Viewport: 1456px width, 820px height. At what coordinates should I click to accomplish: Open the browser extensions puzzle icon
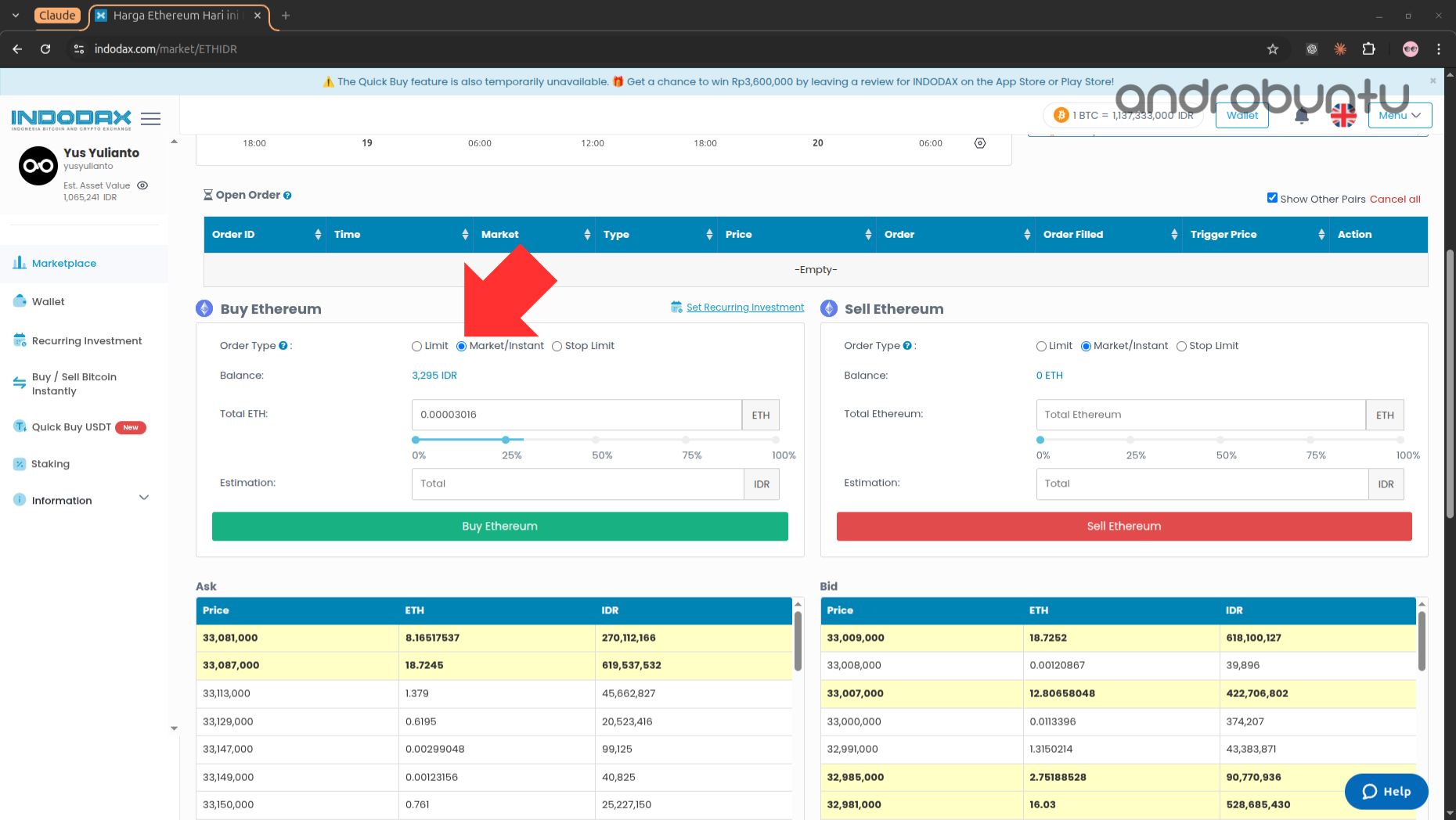tap(1368, 49)
